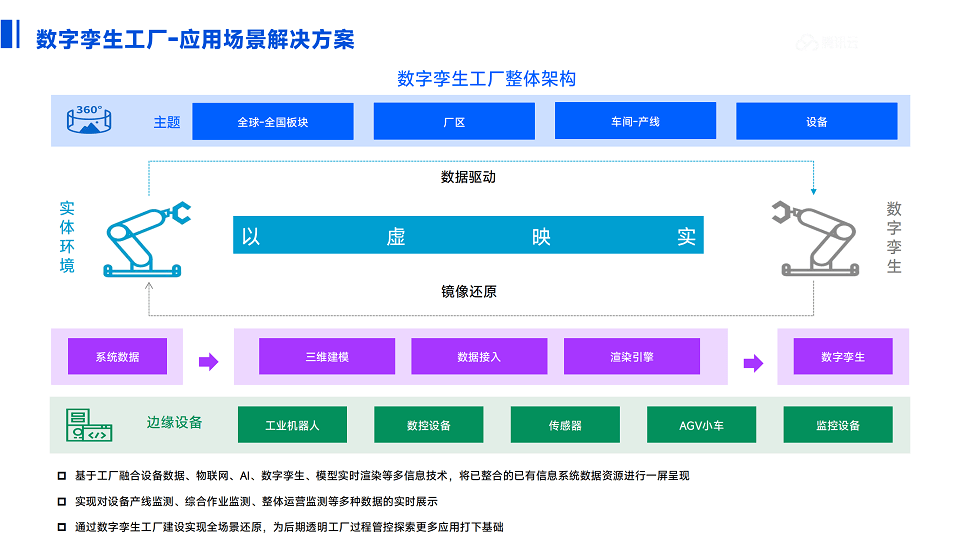960x539 pixels.
Task: Select the 三维建模 box
Action: pyautogui.click(x=327, y=356)
